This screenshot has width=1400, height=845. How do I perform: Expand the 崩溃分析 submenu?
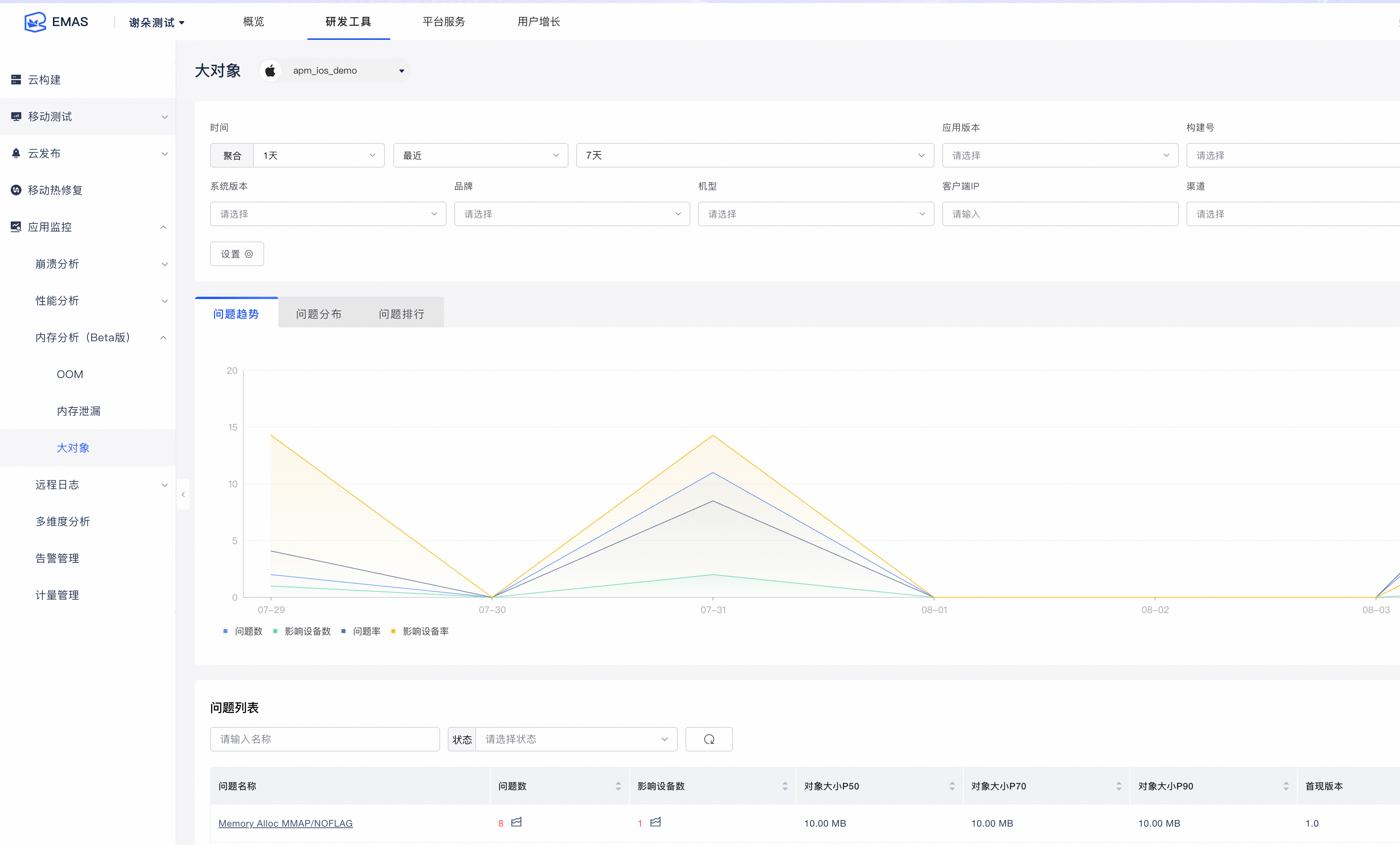[165, 264]
